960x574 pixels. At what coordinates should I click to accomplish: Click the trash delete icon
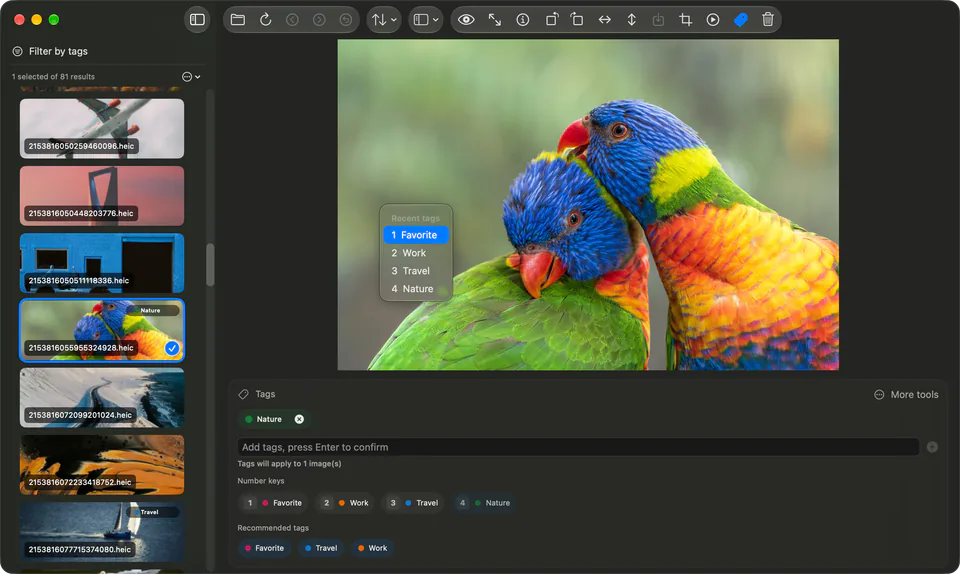click(x=768, y=20)
